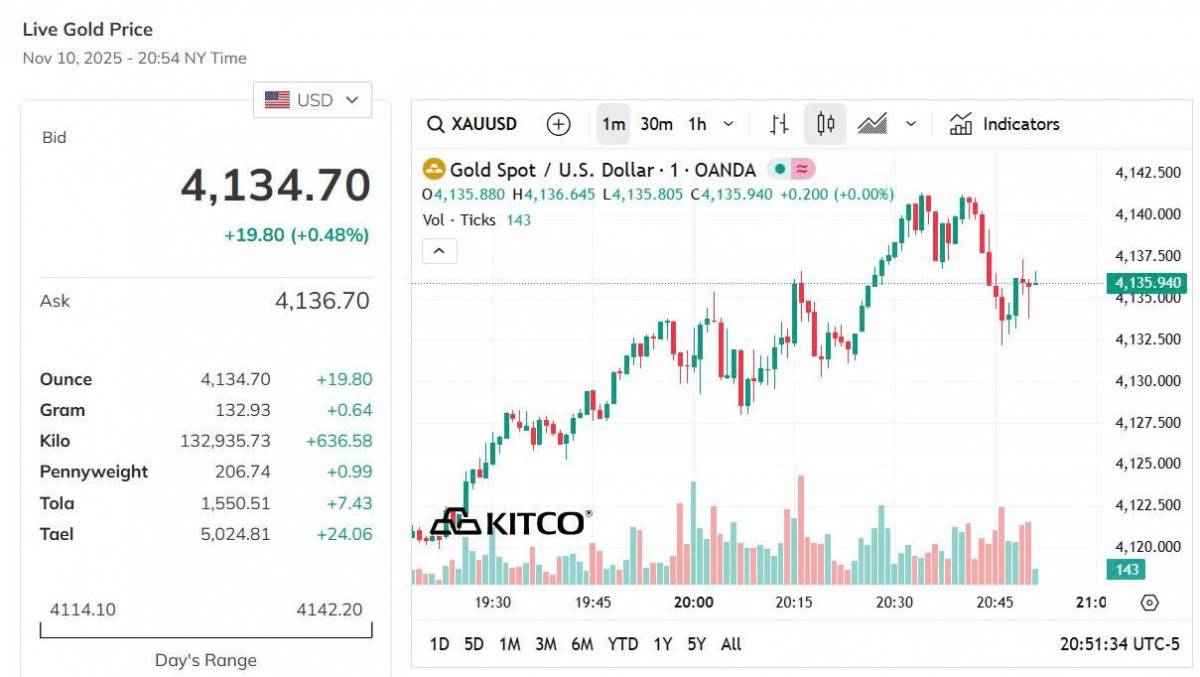Screen dimensions: 1200x677
Task: Open the USD currency dropdown
Action: (312, 99)
